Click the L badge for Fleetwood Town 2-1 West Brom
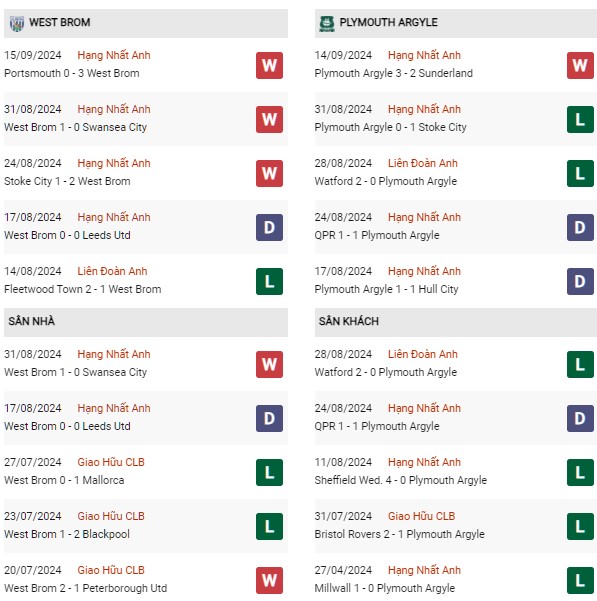This screenshot has width=597, height=601. pyautogui.click(x=269, y=281)
